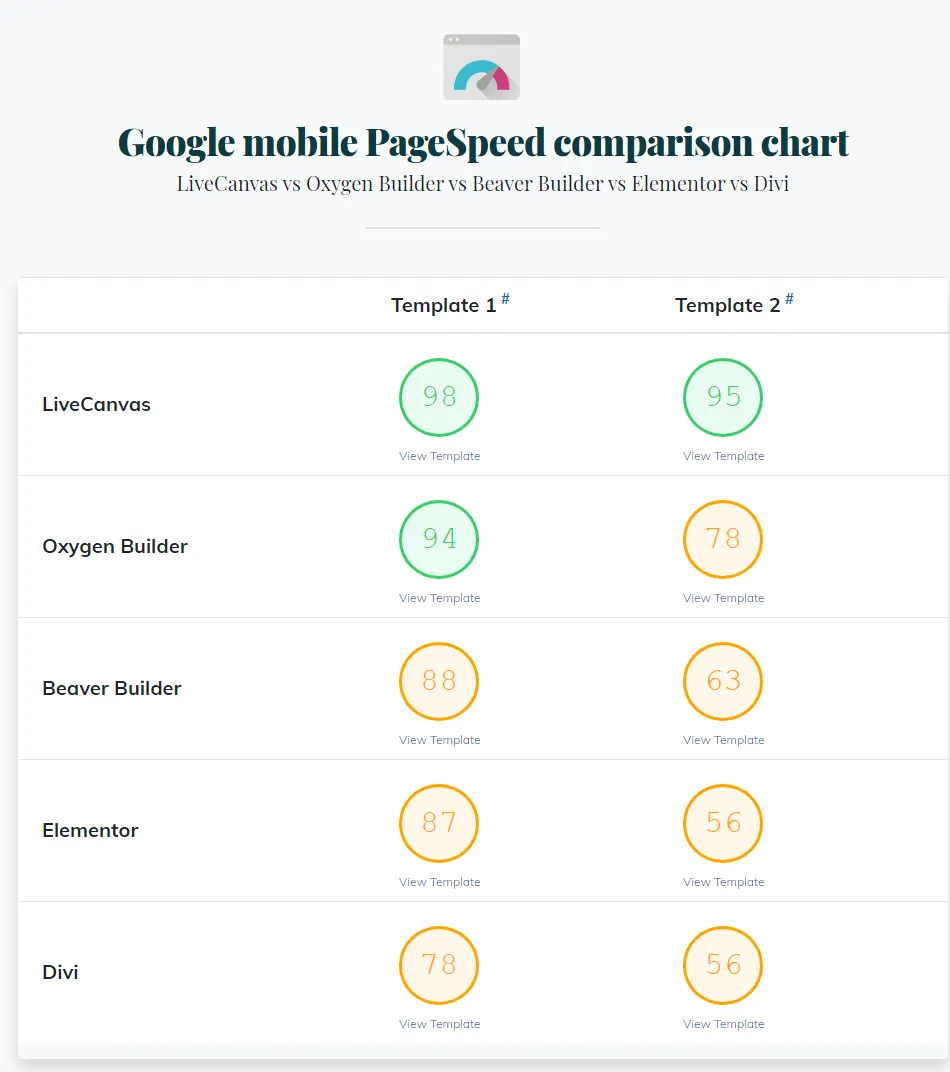View Template 1 for LiveCanvas
This screenshot has height=1072, width=950.
pyautogui.click(x=440, y=456)
